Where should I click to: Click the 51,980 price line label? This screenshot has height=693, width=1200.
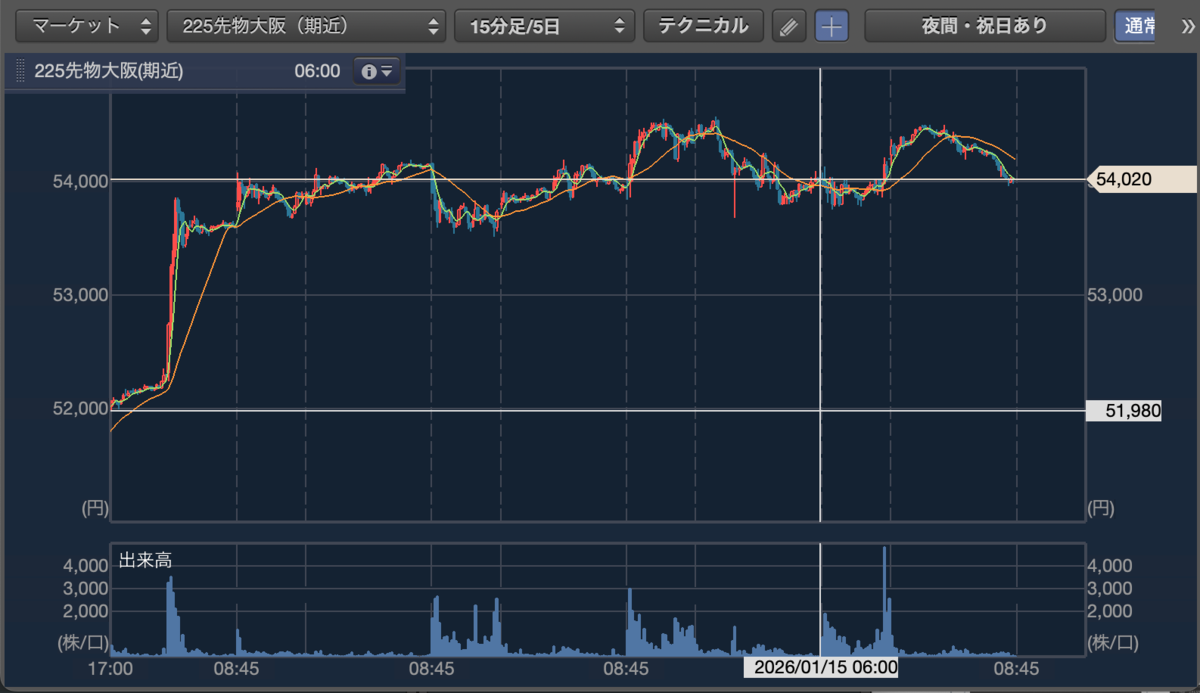[1124, 410]
